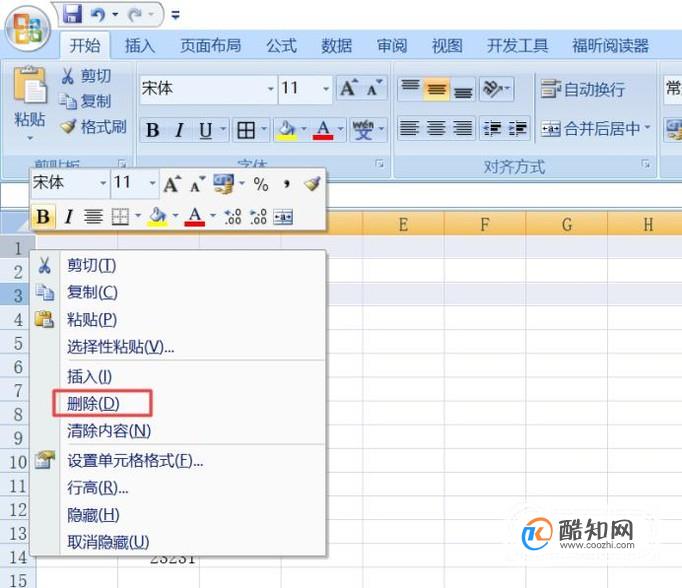Click the wén phonetic guide icon
682x588 pixels.
363,130
